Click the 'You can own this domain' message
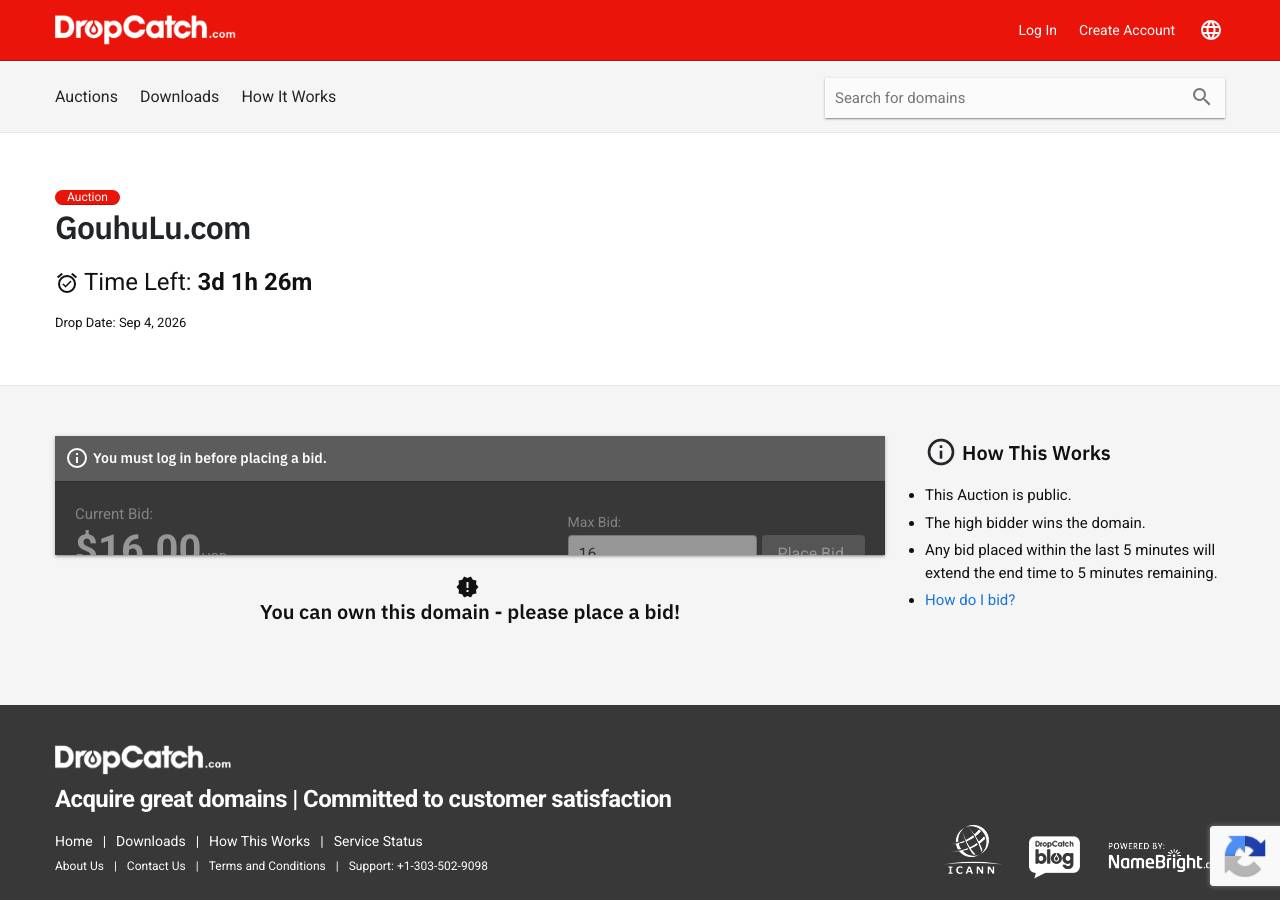 (470, 612)
